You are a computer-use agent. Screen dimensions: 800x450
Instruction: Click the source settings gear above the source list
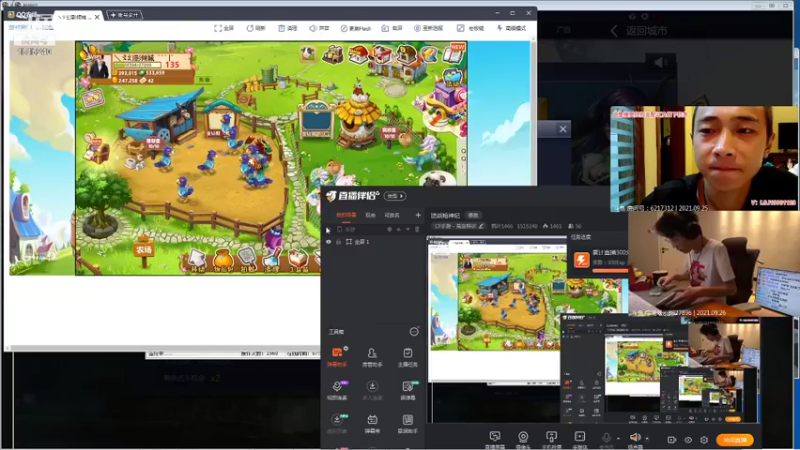pos(389,230)
